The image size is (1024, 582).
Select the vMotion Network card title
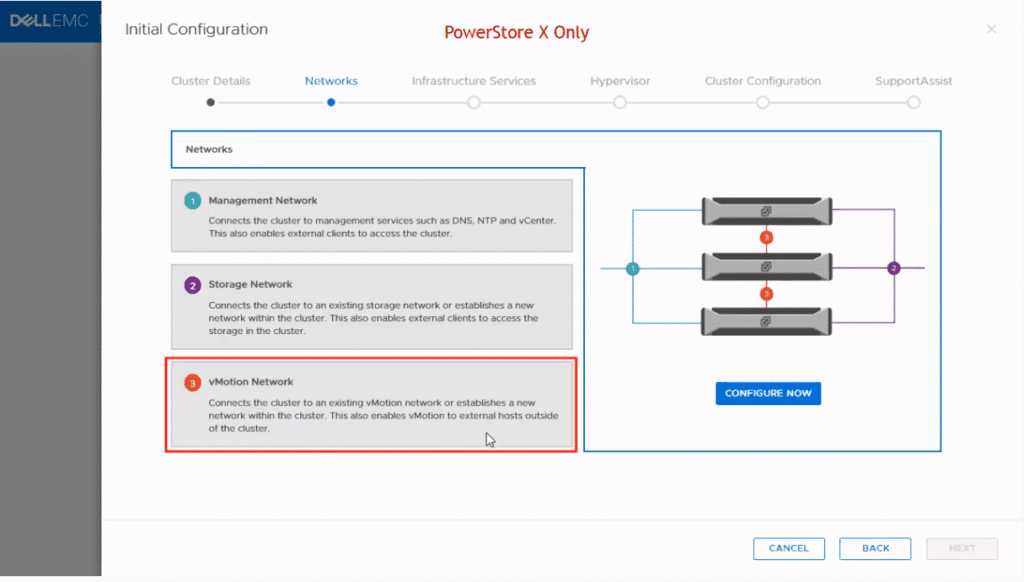(x=251, y=381)
